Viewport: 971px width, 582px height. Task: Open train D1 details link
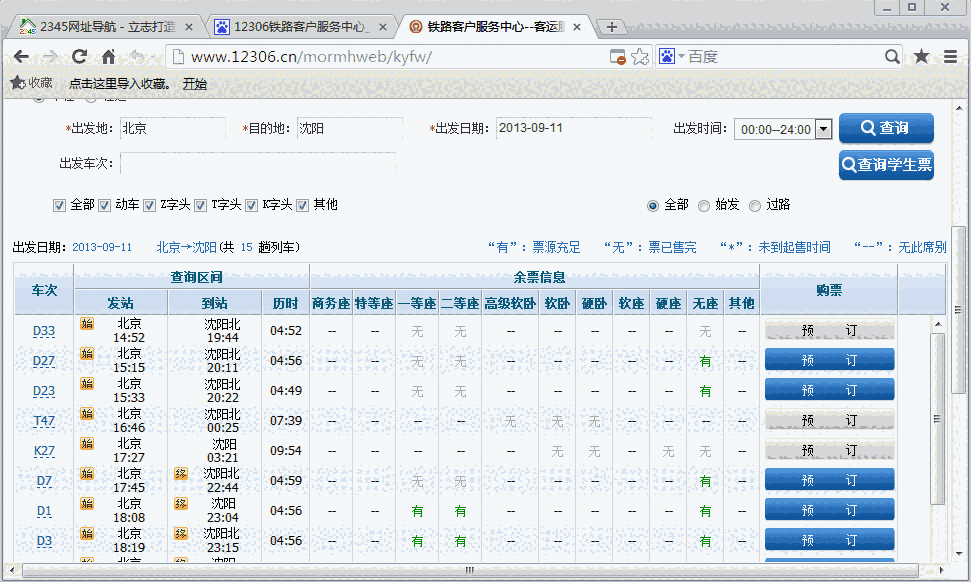pos(44,511)
